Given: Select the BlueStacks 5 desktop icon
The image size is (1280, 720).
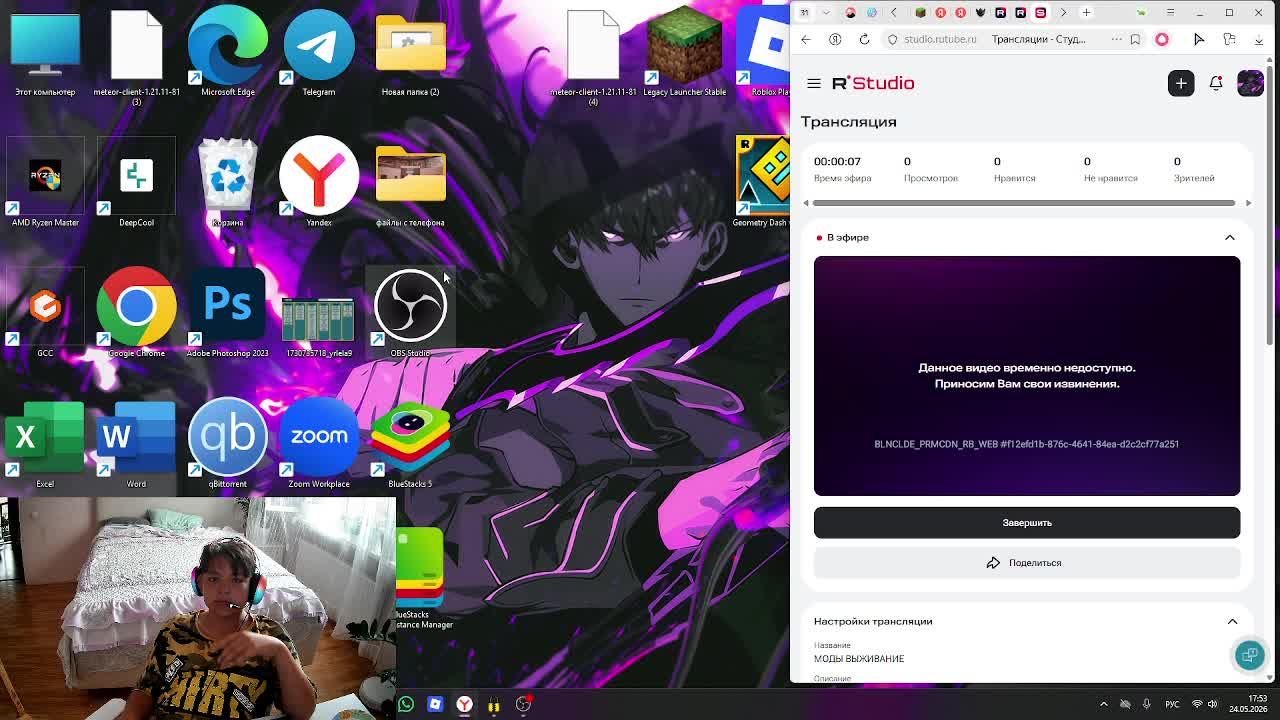Looking at the screenshot, I should click(410, 445).
